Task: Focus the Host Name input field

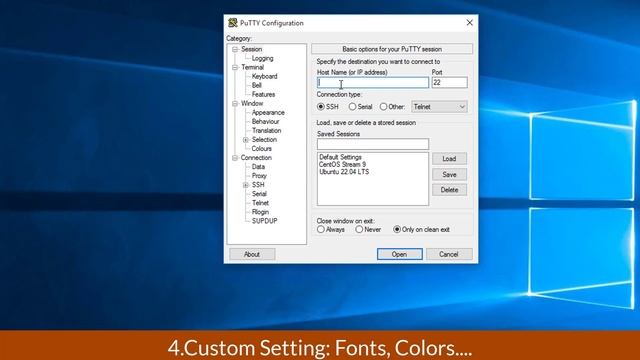Action: pyautogui.click(x=373, y=83)
